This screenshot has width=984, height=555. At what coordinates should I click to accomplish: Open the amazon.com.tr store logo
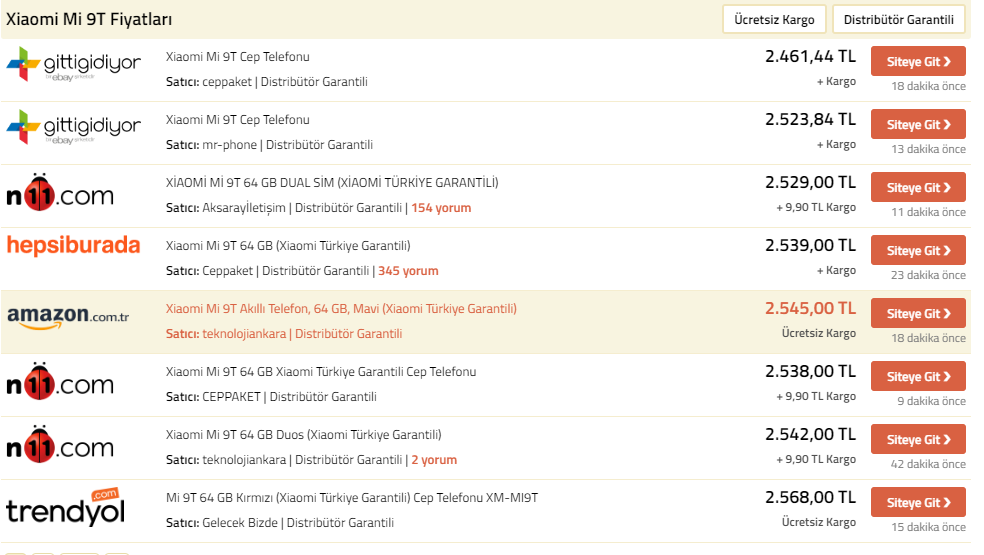coord(68,316)
